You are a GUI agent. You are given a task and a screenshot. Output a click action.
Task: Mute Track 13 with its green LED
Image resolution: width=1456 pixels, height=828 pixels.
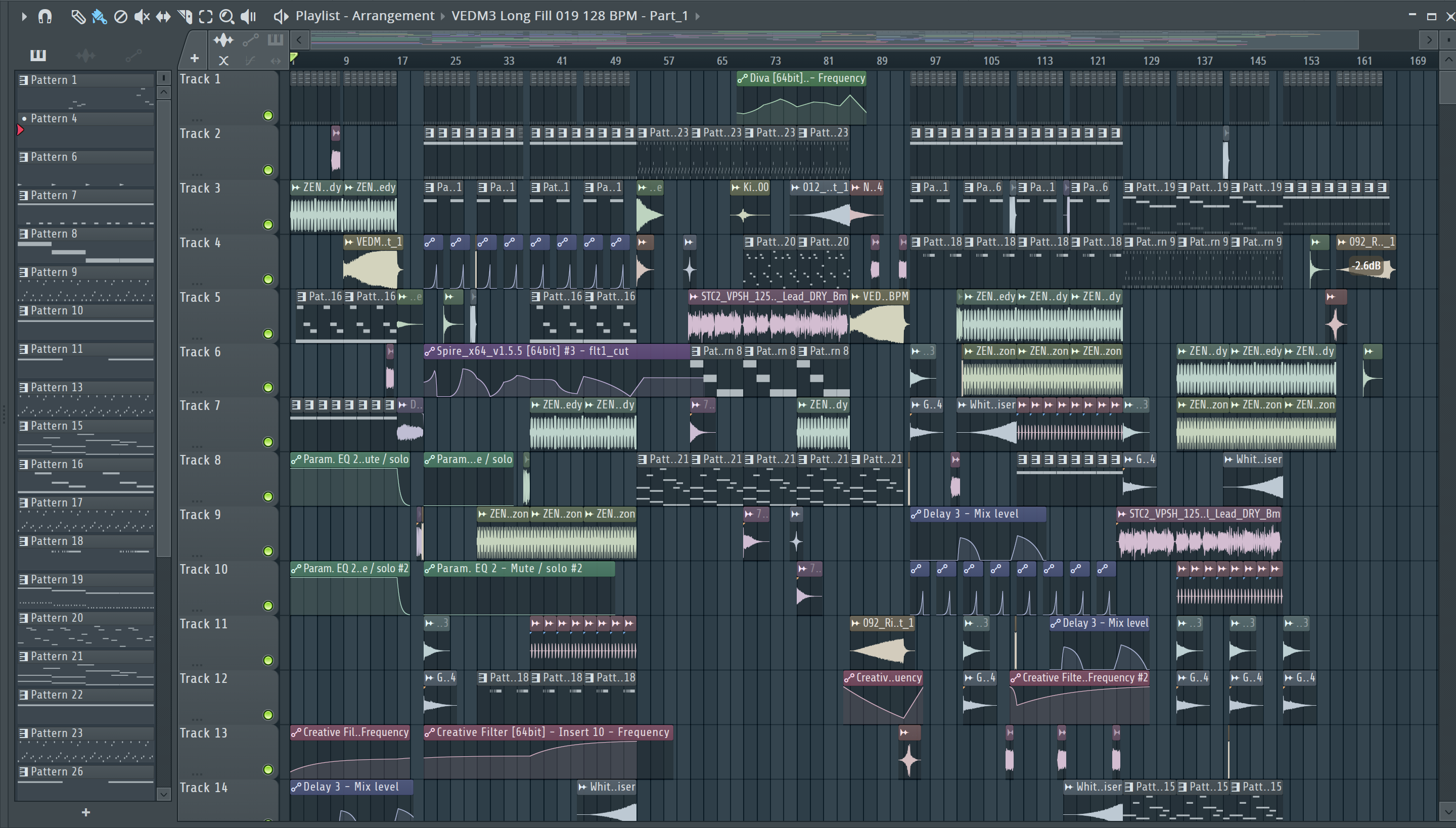(268, 769)
